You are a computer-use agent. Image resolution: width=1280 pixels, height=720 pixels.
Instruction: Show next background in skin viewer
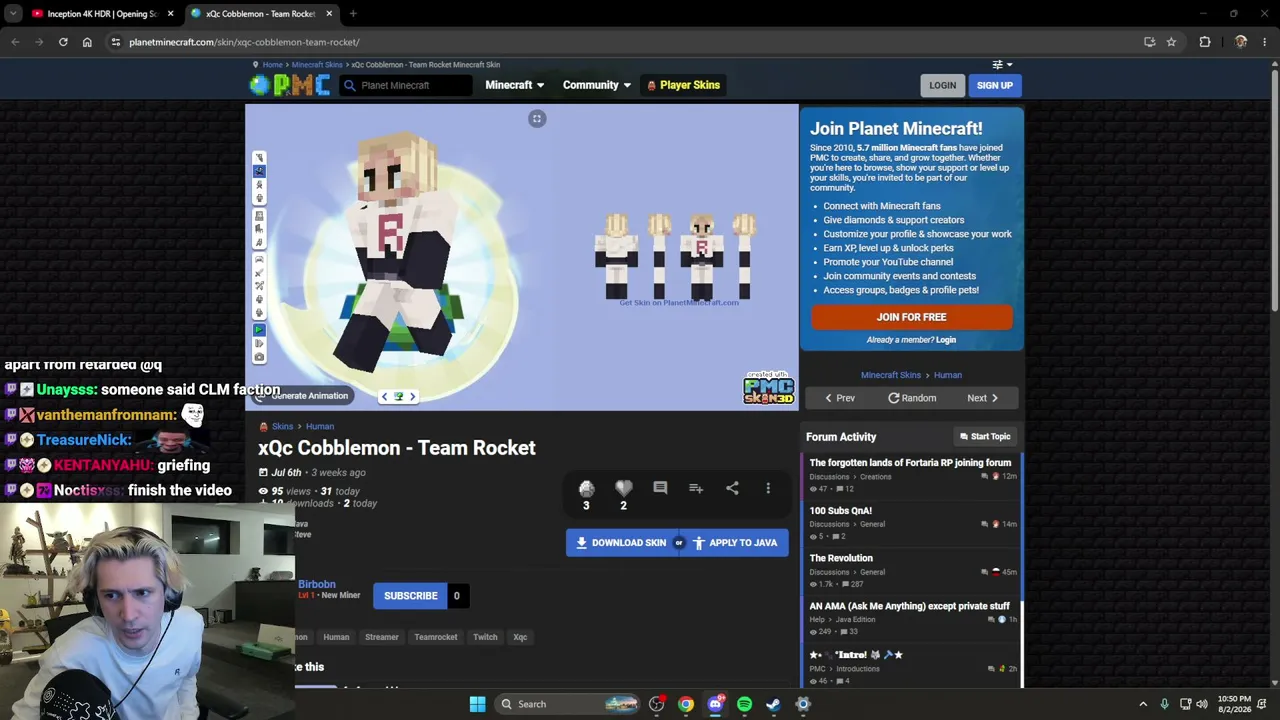pos(412,396)
